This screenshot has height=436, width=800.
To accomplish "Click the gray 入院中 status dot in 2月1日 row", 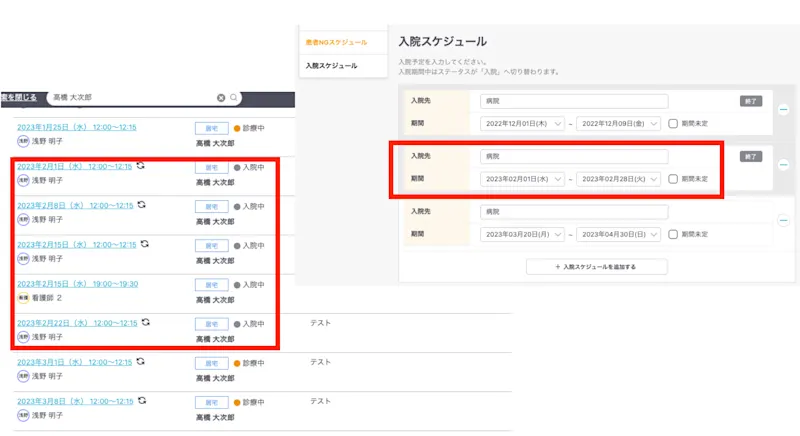I will coord(237,168).
